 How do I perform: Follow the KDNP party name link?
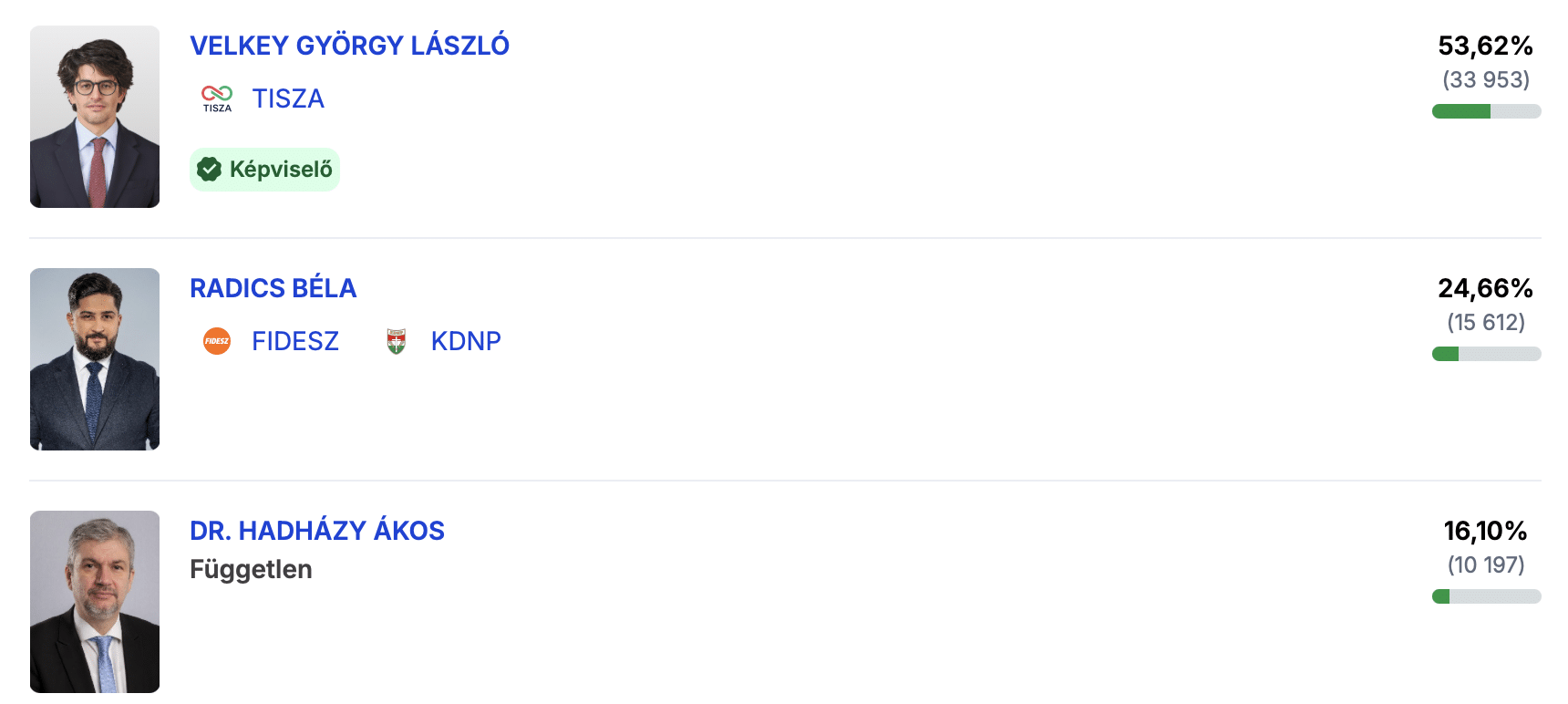[466, 341]
